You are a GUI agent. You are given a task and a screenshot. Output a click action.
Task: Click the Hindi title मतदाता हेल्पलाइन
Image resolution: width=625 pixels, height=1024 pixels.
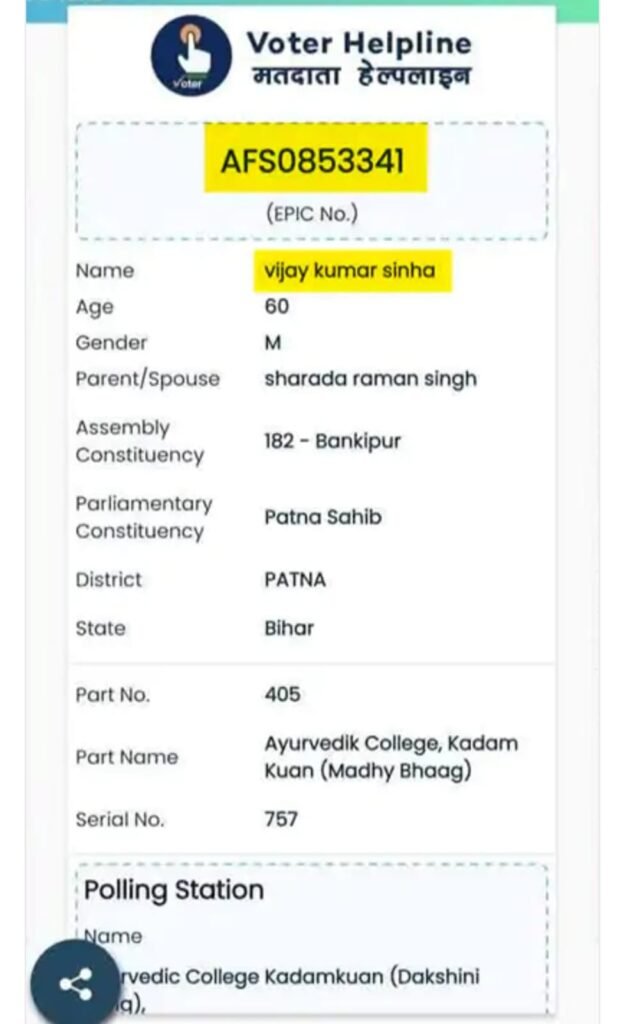pos(358,76)
